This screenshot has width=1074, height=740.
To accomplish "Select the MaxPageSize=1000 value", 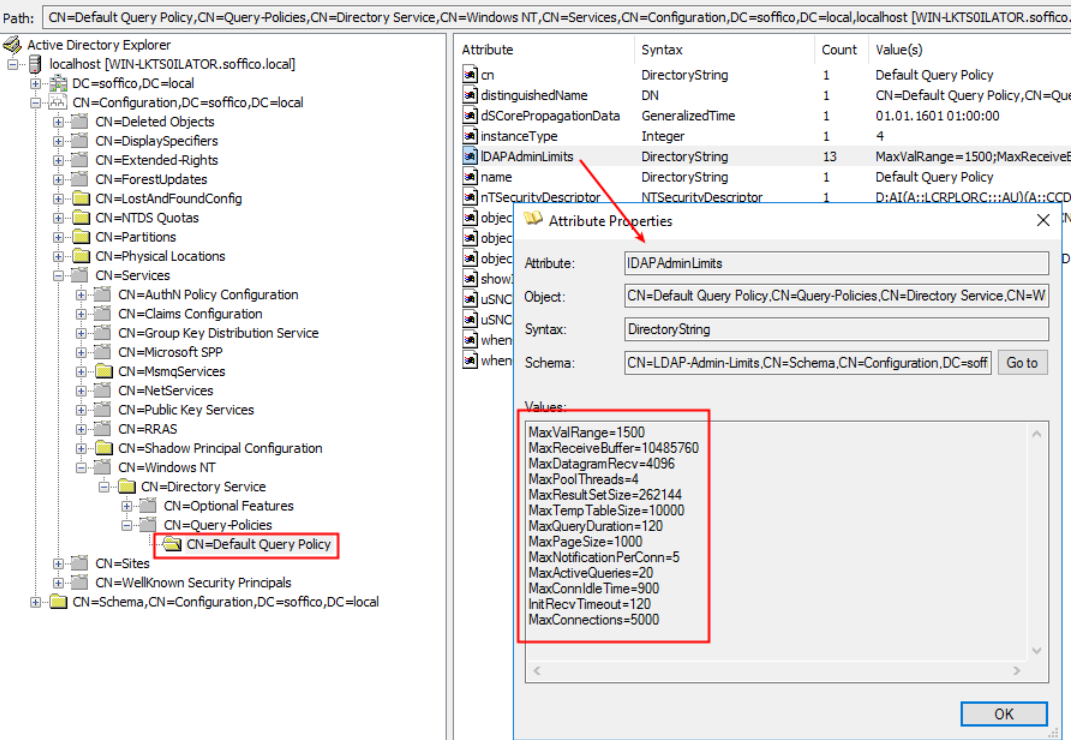I will pos(585,541).
